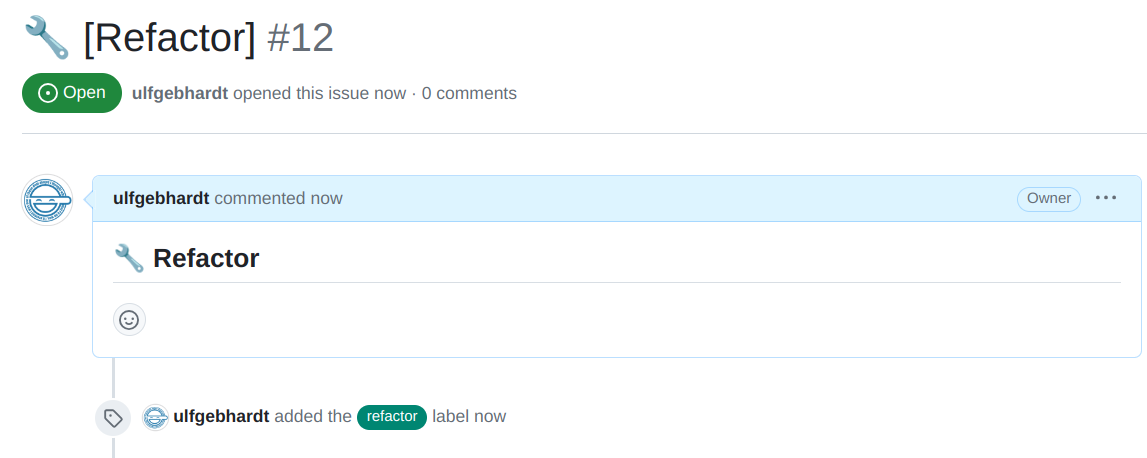Screen dimensions: 1147x458
Task: Click the ulfgebhardt link under the issue title
Action: [x=180, y=93]
